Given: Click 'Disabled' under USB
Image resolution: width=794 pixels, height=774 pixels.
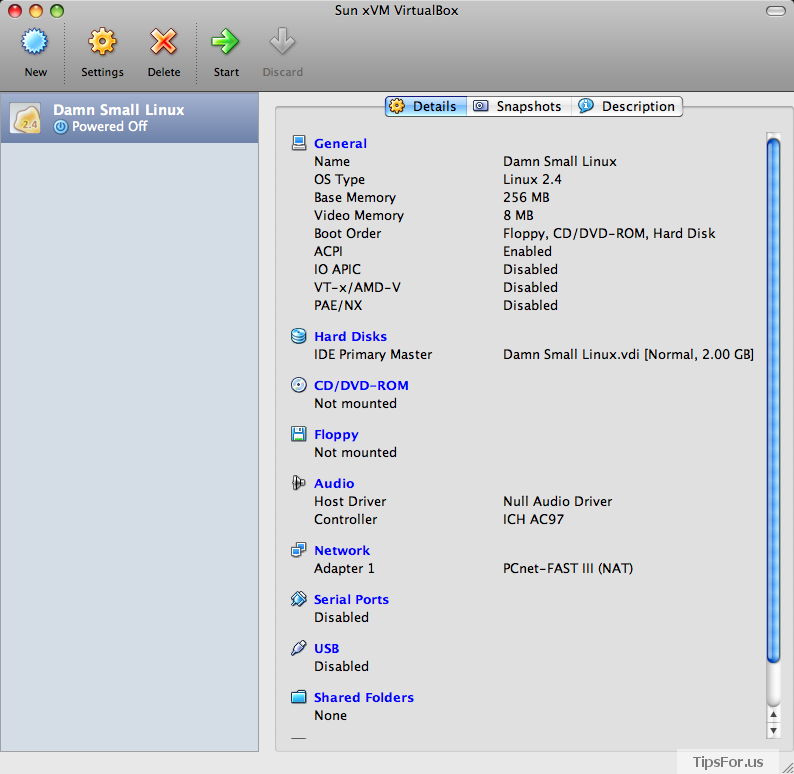Looking at the screenshot, I should tap(341, 667).
